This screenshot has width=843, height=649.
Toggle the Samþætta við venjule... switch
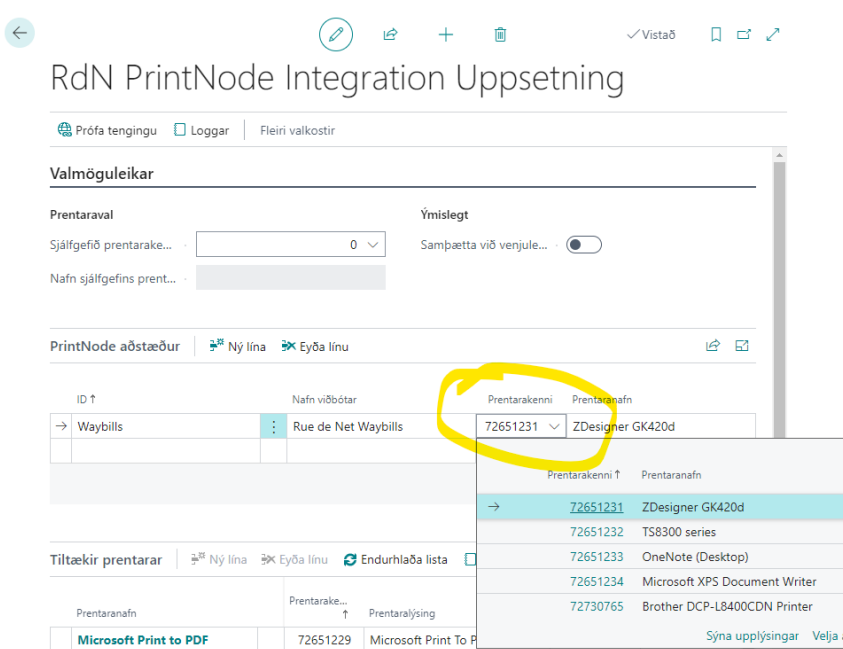point(583,245)
